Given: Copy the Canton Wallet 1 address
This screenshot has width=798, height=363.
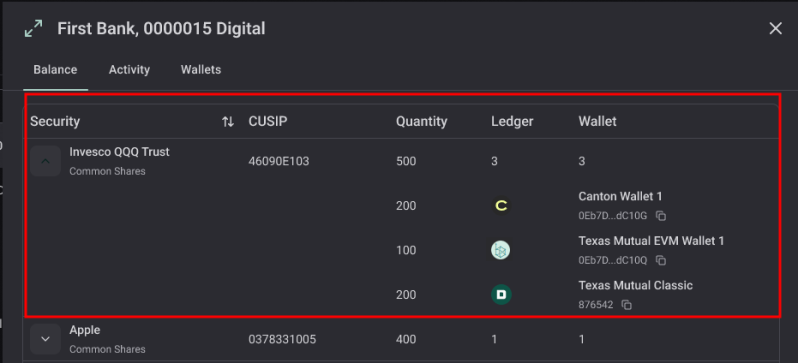Looking at the screenshot, I should (x=661, y=216).
